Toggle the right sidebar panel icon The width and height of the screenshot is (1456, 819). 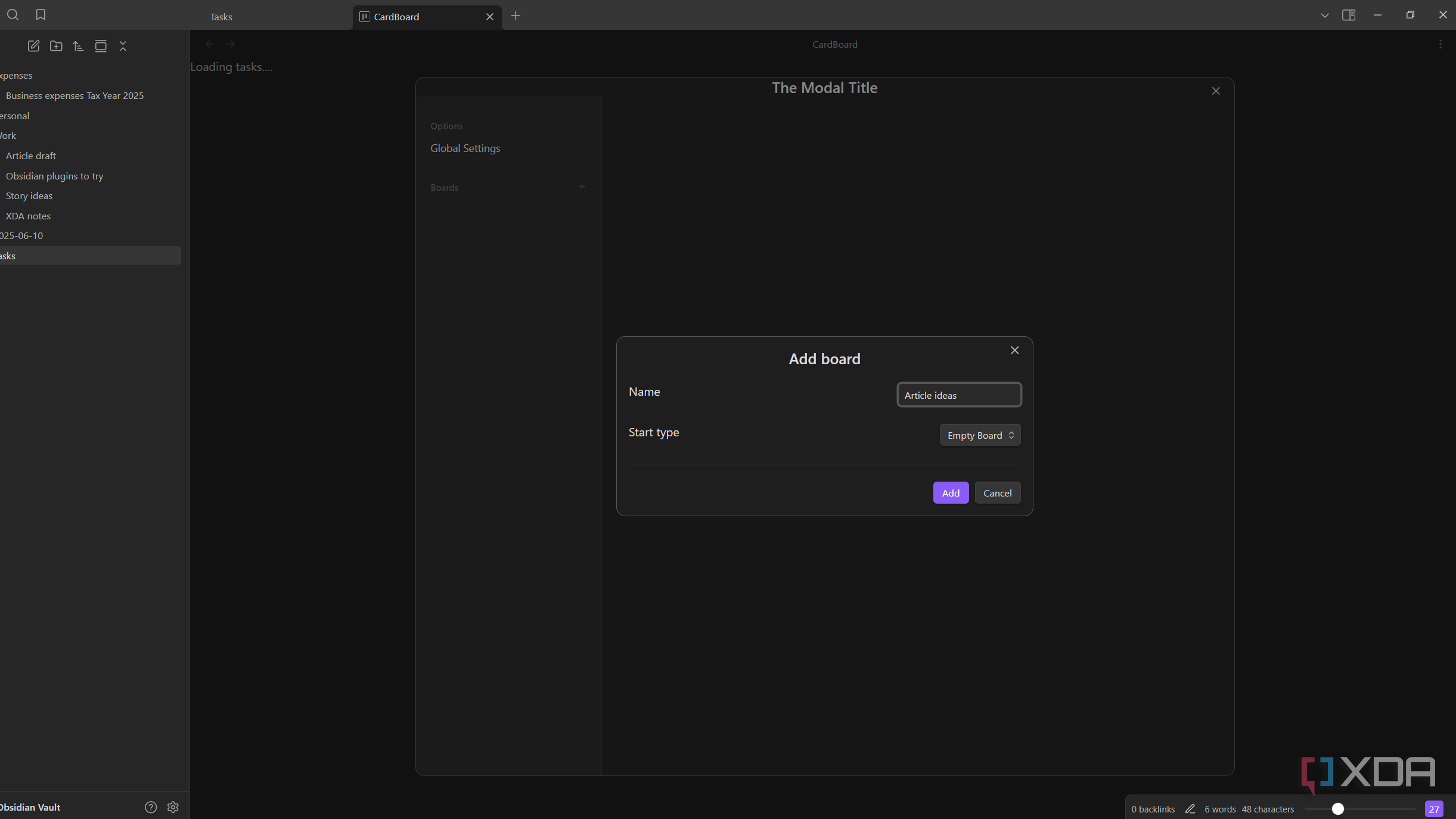(1349, 15)
